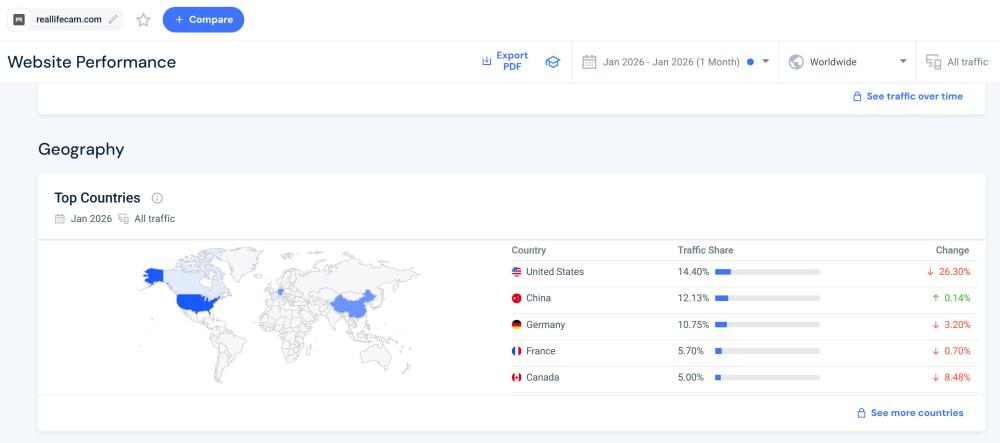Viewport: 1000px width, 443px height.
Task: Open See traffic over time link
Action: [x=908, y=96]
